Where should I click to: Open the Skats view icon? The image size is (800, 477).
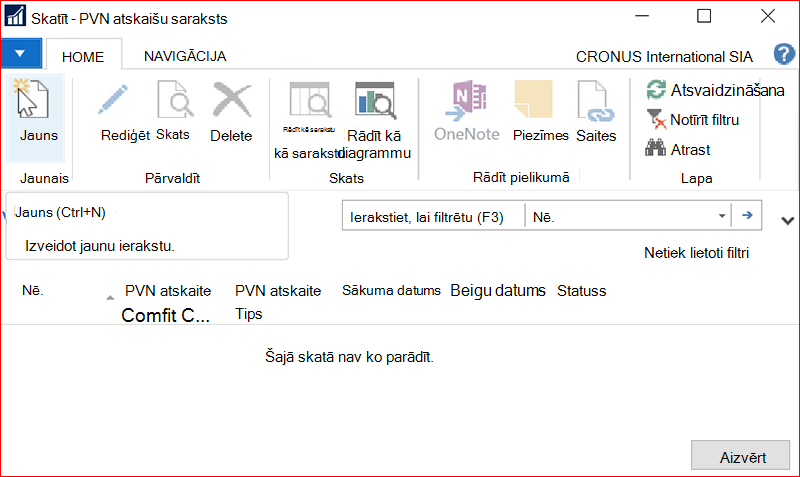click(x=175, y=99)
